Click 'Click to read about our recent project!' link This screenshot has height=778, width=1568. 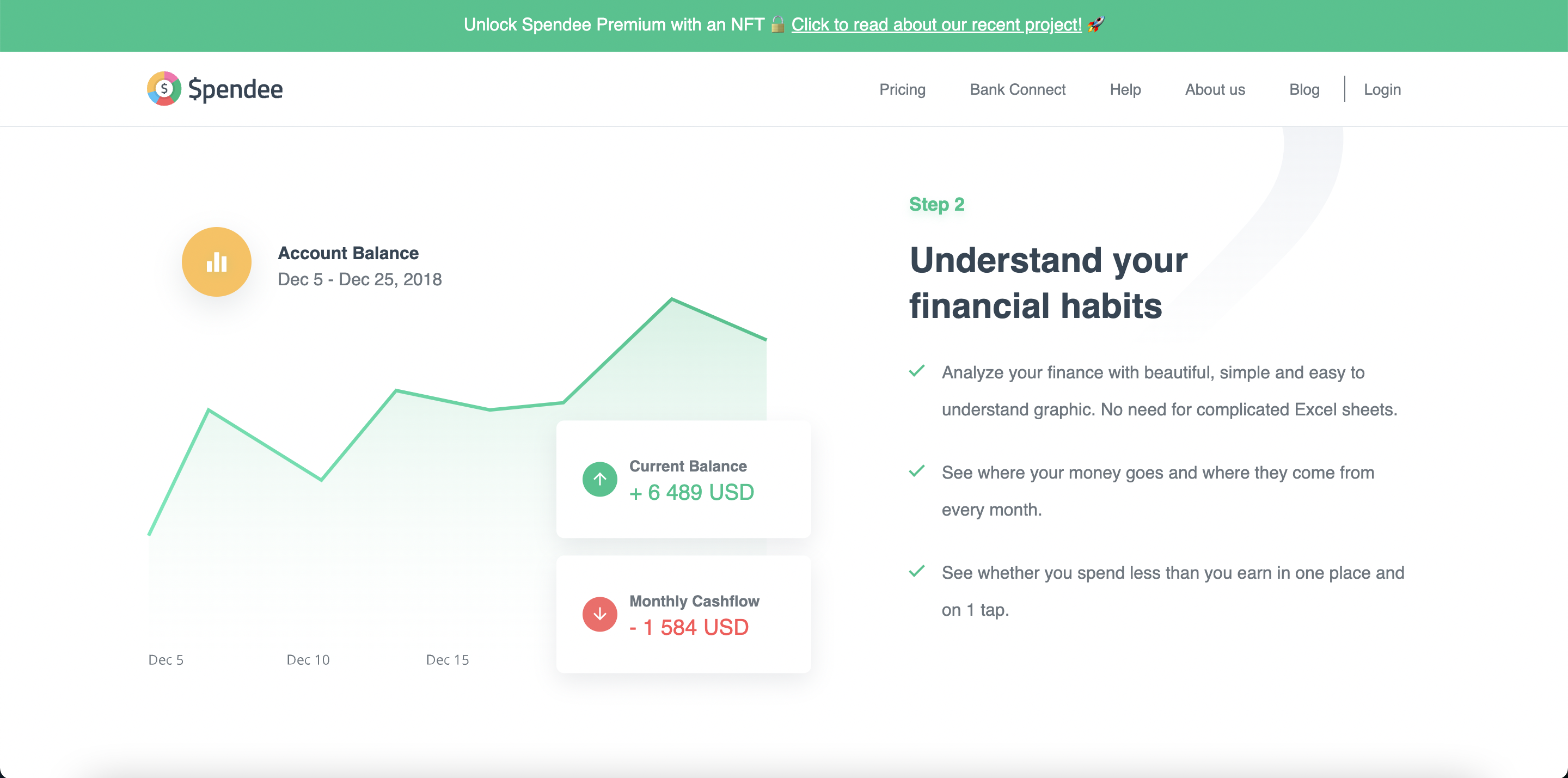[x=936, y=24]
